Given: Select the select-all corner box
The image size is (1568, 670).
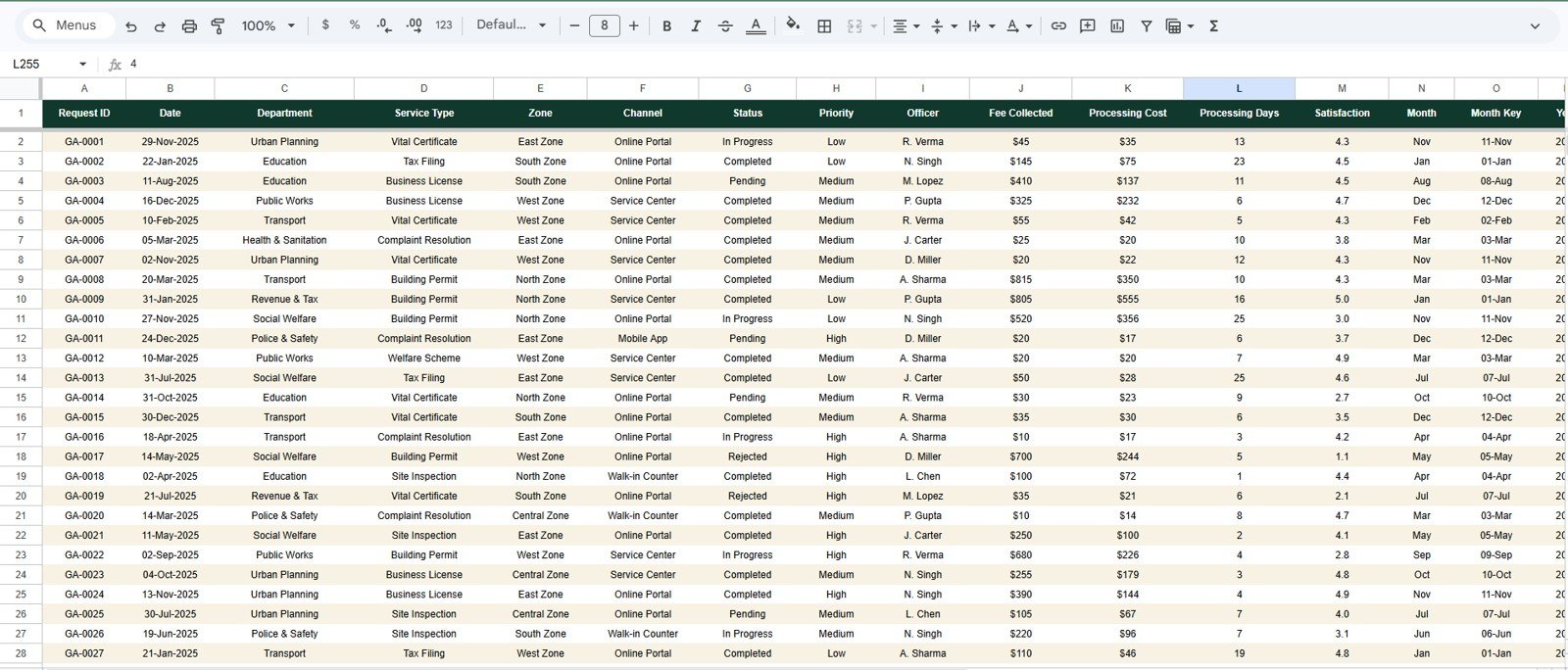Looking at the screenshot, I should (21, 88).
